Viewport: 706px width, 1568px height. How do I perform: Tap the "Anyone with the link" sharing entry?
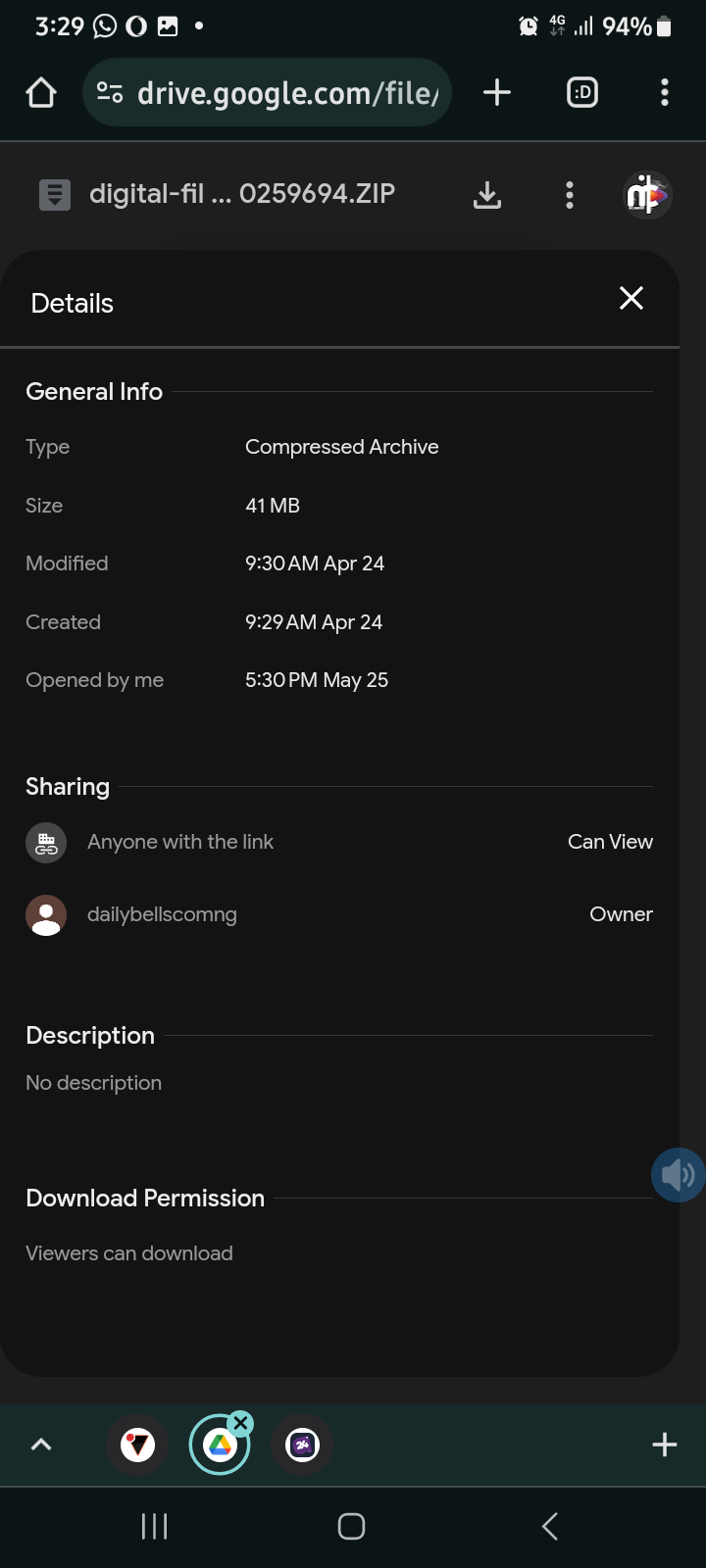pyautogui.click(x=180, y=842)
